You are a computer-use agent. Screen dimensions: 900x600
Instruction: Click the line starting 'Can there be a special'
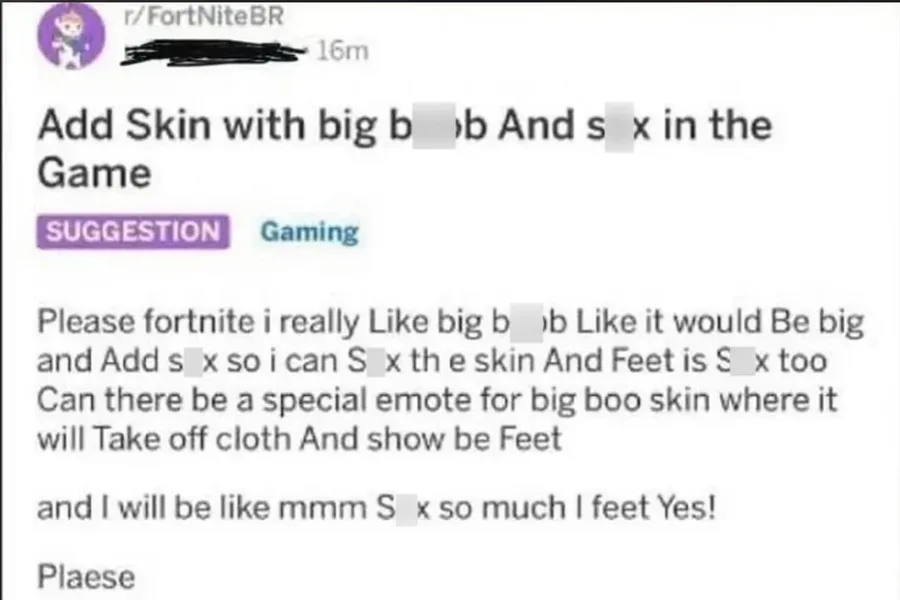coord(437,400)
